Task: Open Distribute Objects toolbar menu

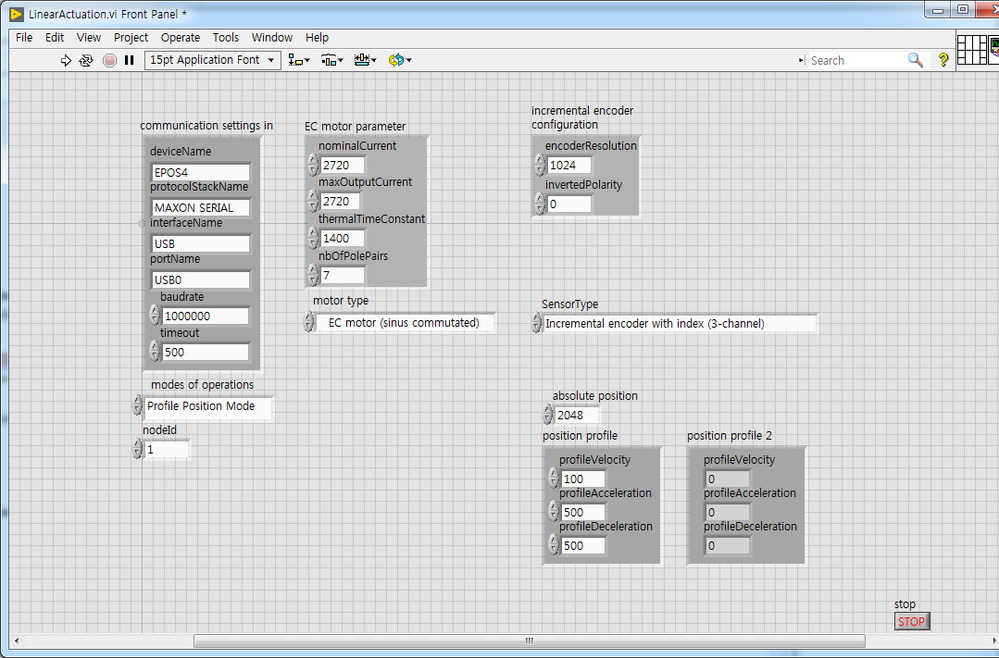Action: point(330,60)
